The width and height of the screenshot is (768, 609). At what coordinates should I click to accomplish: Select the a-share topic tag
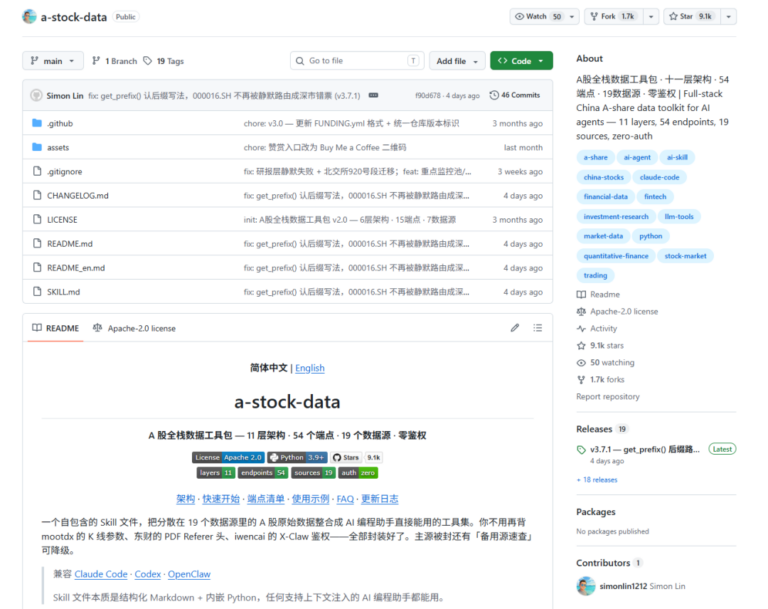point(595,157)
